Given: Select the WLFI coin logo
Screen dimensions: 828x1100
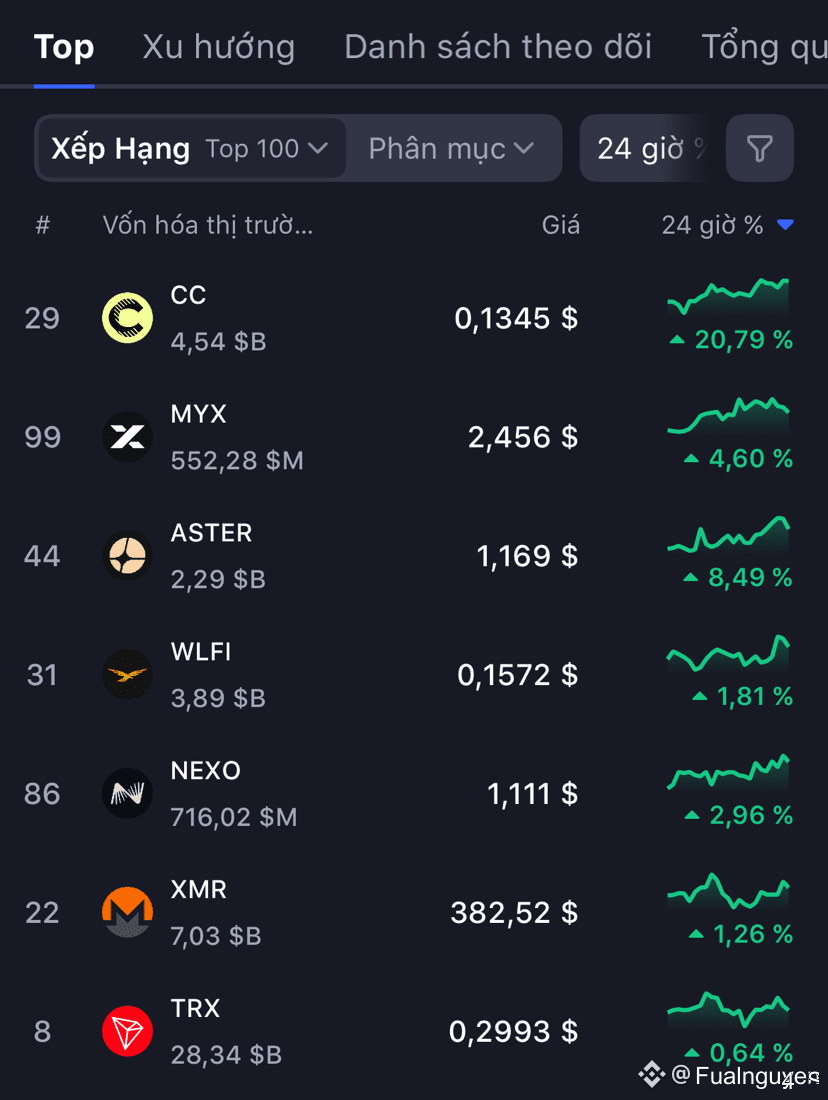Looking at the screenshot, I should tap(127, 675).
